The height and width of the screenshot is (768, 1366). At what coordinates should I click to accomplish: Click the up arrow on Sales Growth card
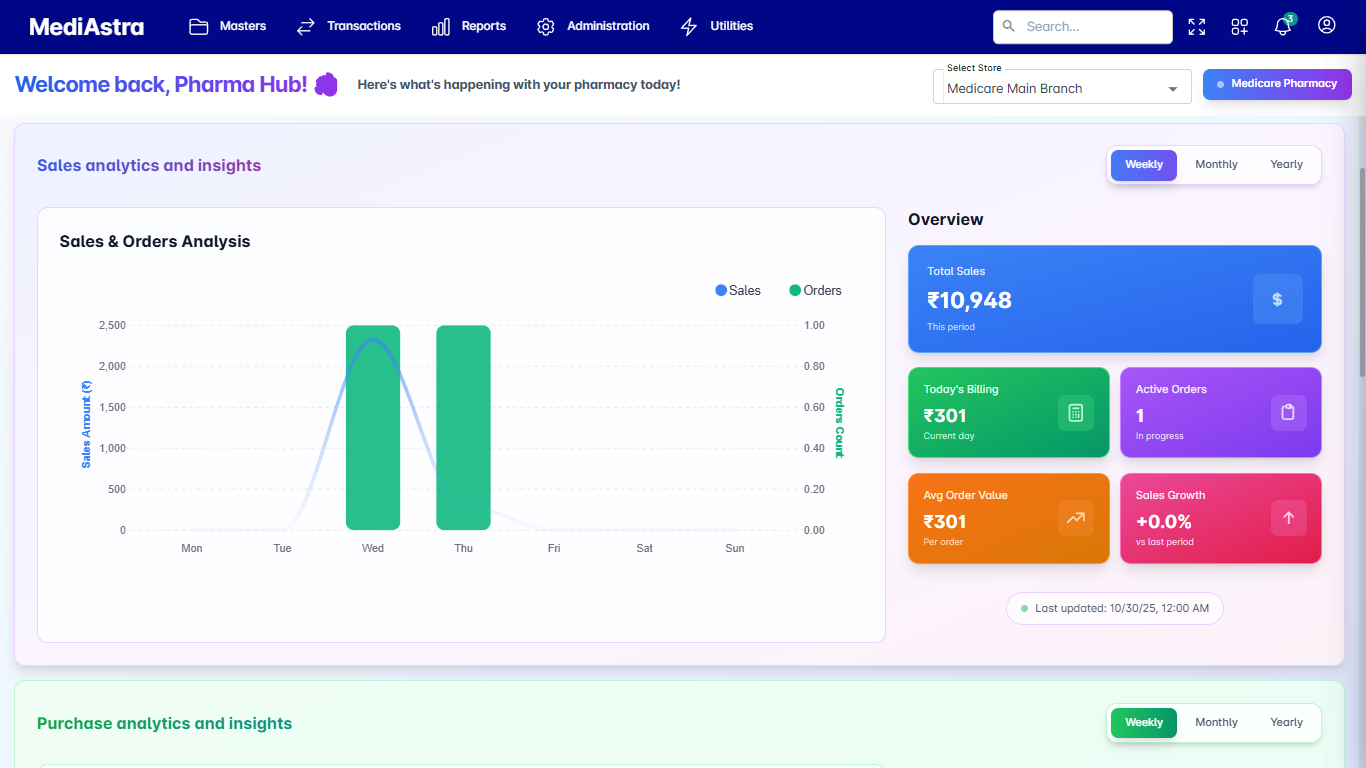point(1288,518)
